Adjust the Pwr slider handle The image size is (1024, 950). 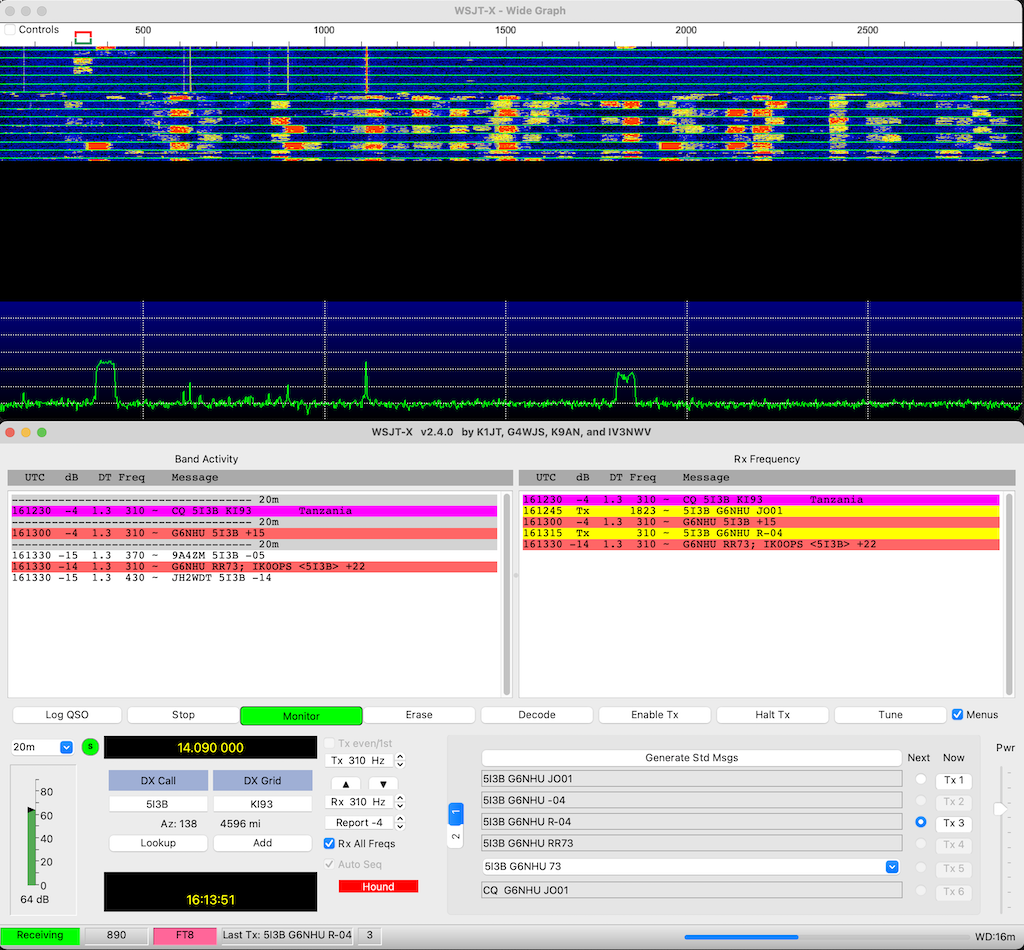tap(1000, 809)
